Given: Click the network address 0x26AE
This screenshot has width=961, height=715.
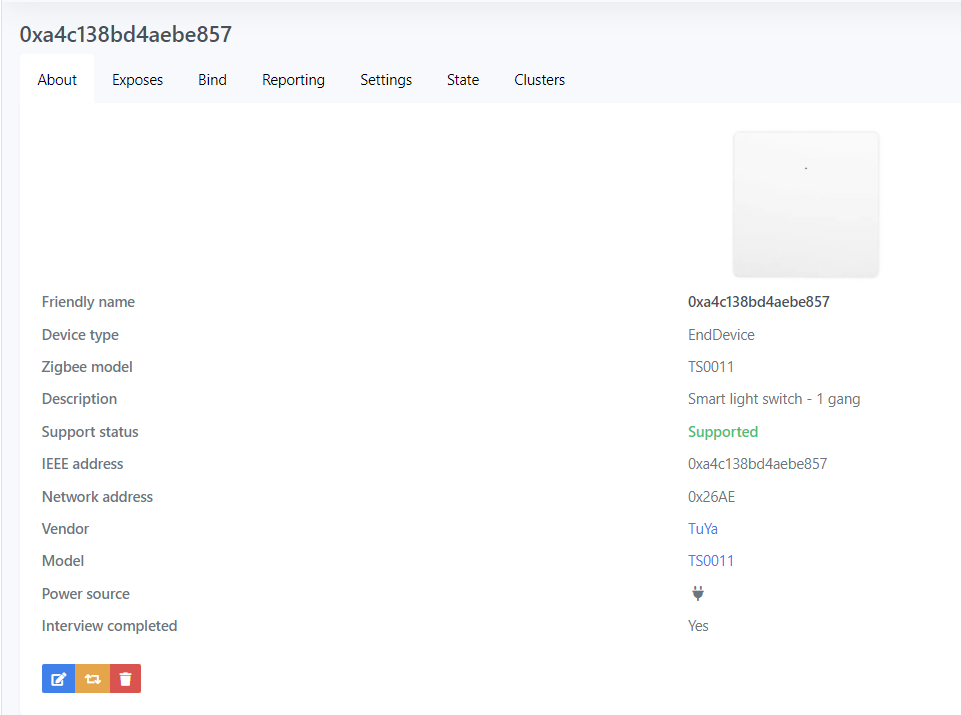Looking at the screenshot, I should [x=711, y=496].
